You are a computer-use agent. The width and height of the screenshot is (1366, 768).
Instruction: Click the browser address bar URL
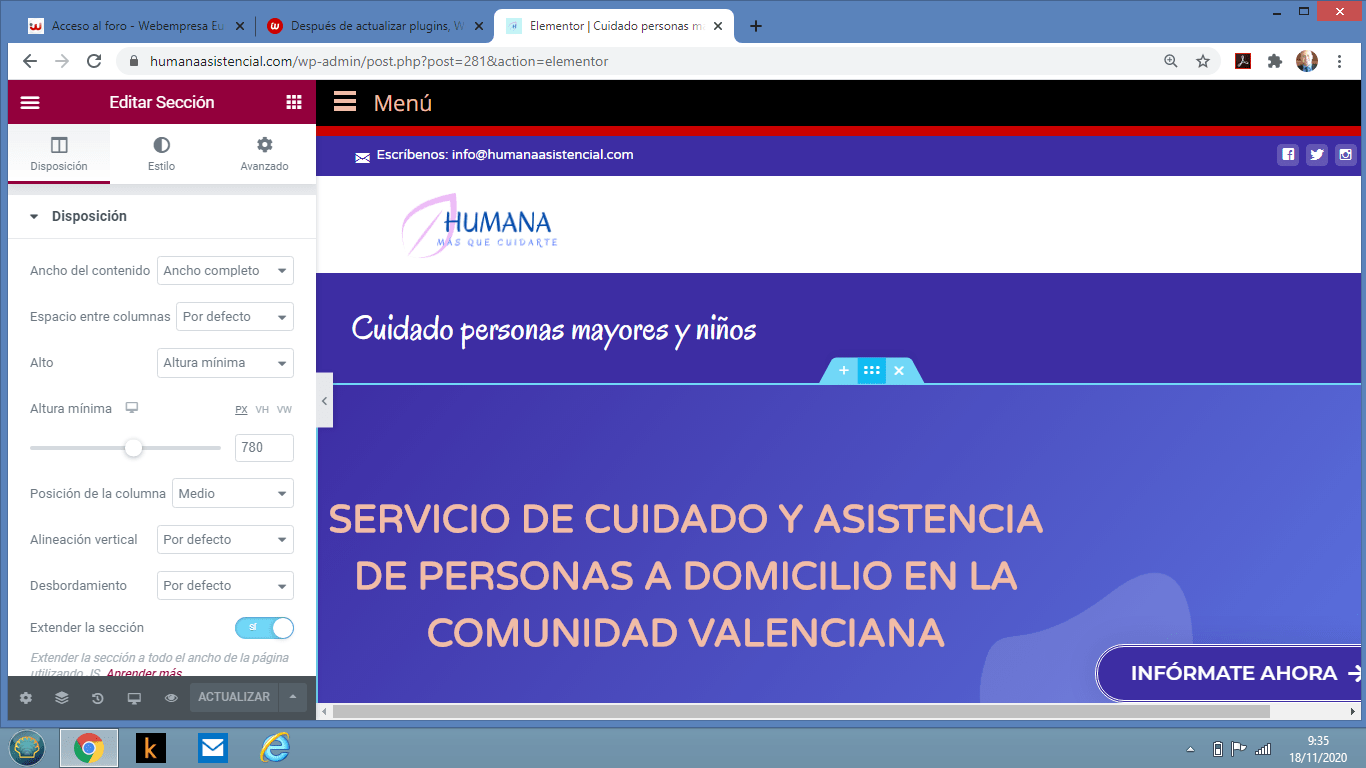click(379, 61)
